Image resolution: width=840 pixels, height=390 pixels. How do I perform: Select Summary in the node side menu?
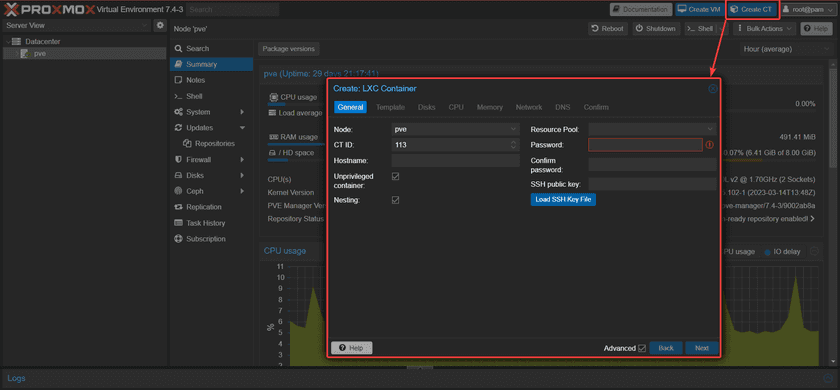click(211, 64)
